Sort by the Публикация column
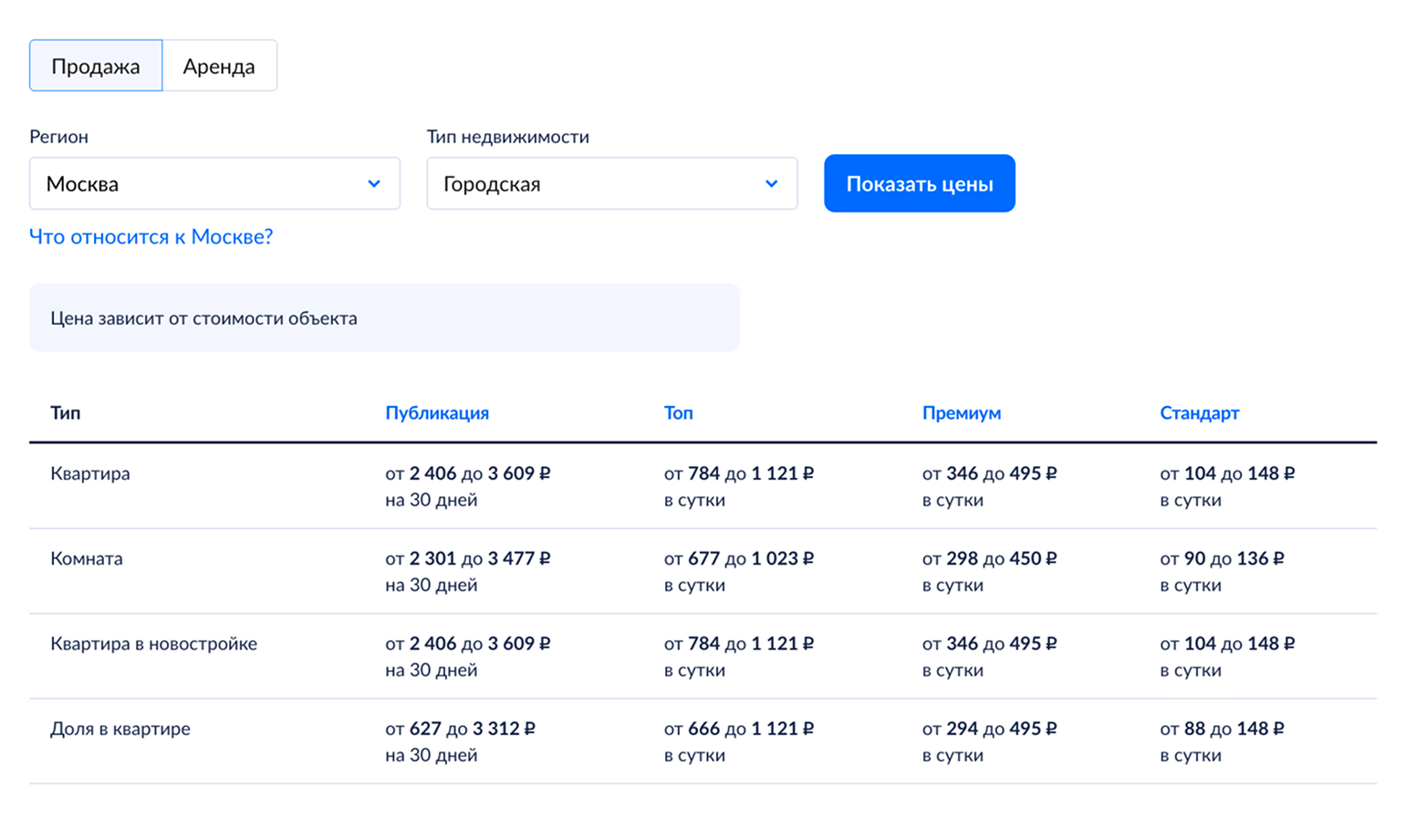Viewport: 1405px width, 840px height. [437, 412]
